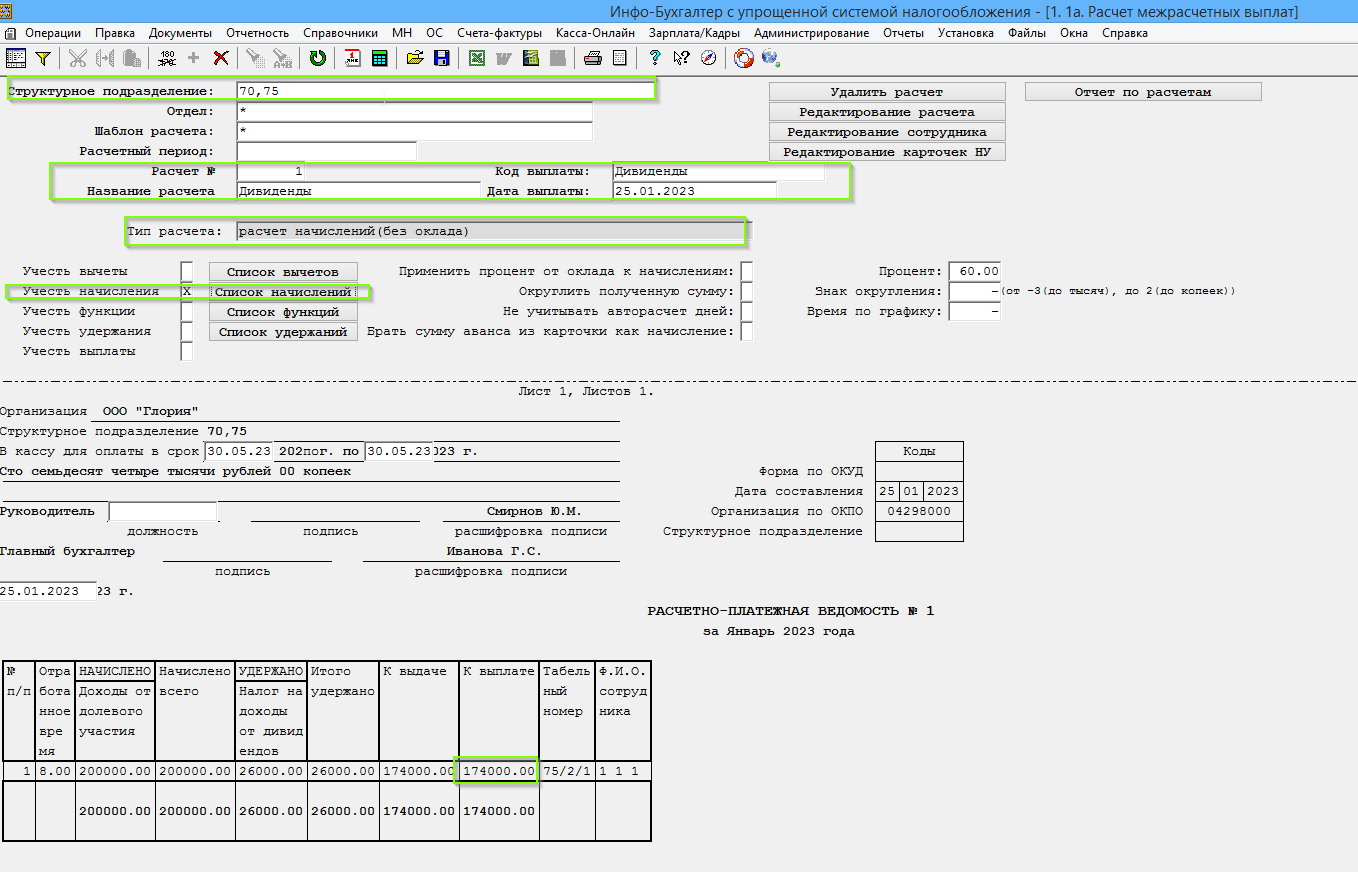Image resolution: width=1358 pixels, height=872 pixels.
Task: Click the Редактирование расчета button
Action: click(x=887, y=112)
